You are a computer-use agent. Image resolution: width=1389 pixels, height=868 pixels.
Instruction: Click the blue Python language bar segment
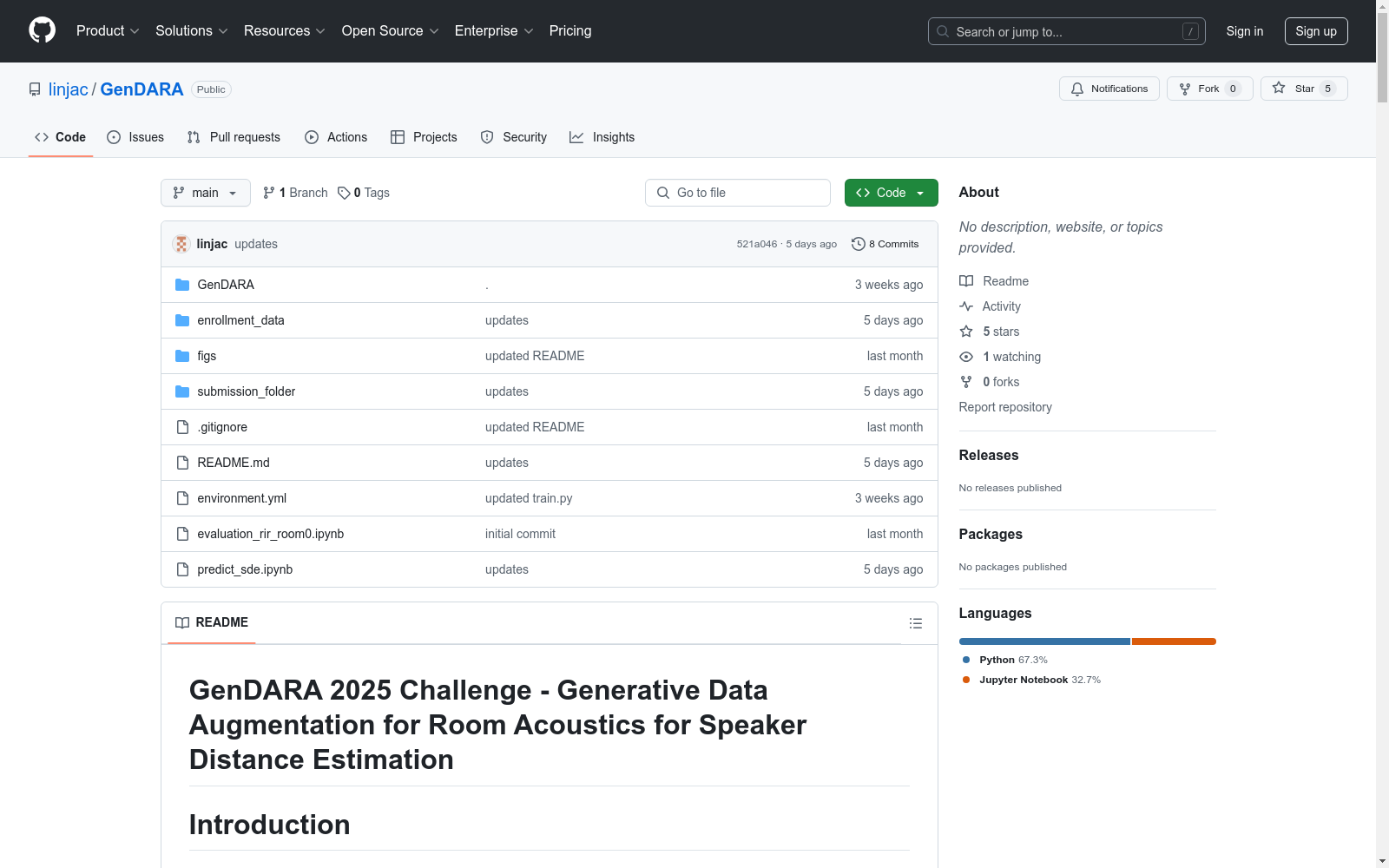coord(1044,641)
